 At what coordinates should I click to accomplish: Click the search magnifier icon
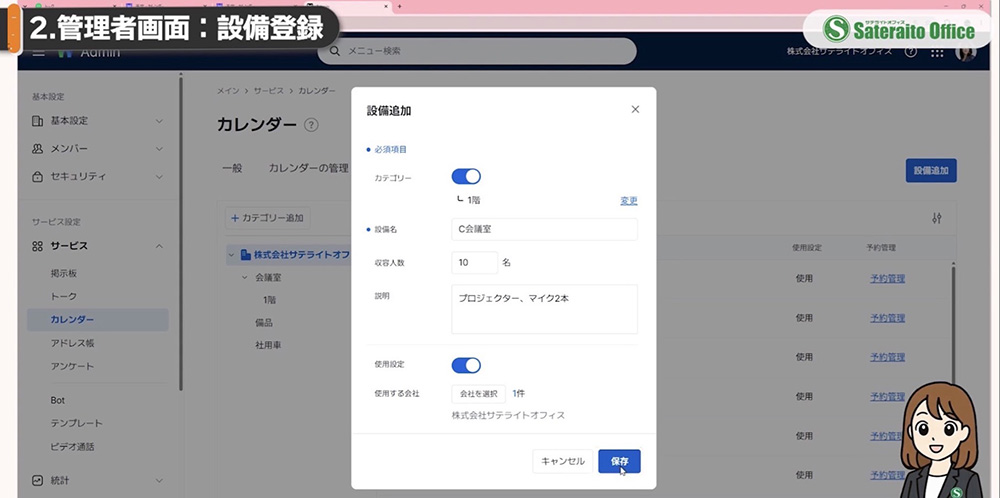334,51
